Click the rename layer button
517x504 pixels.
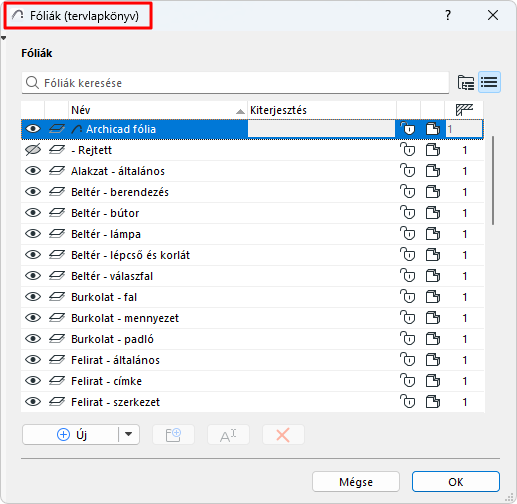point(228,435)
